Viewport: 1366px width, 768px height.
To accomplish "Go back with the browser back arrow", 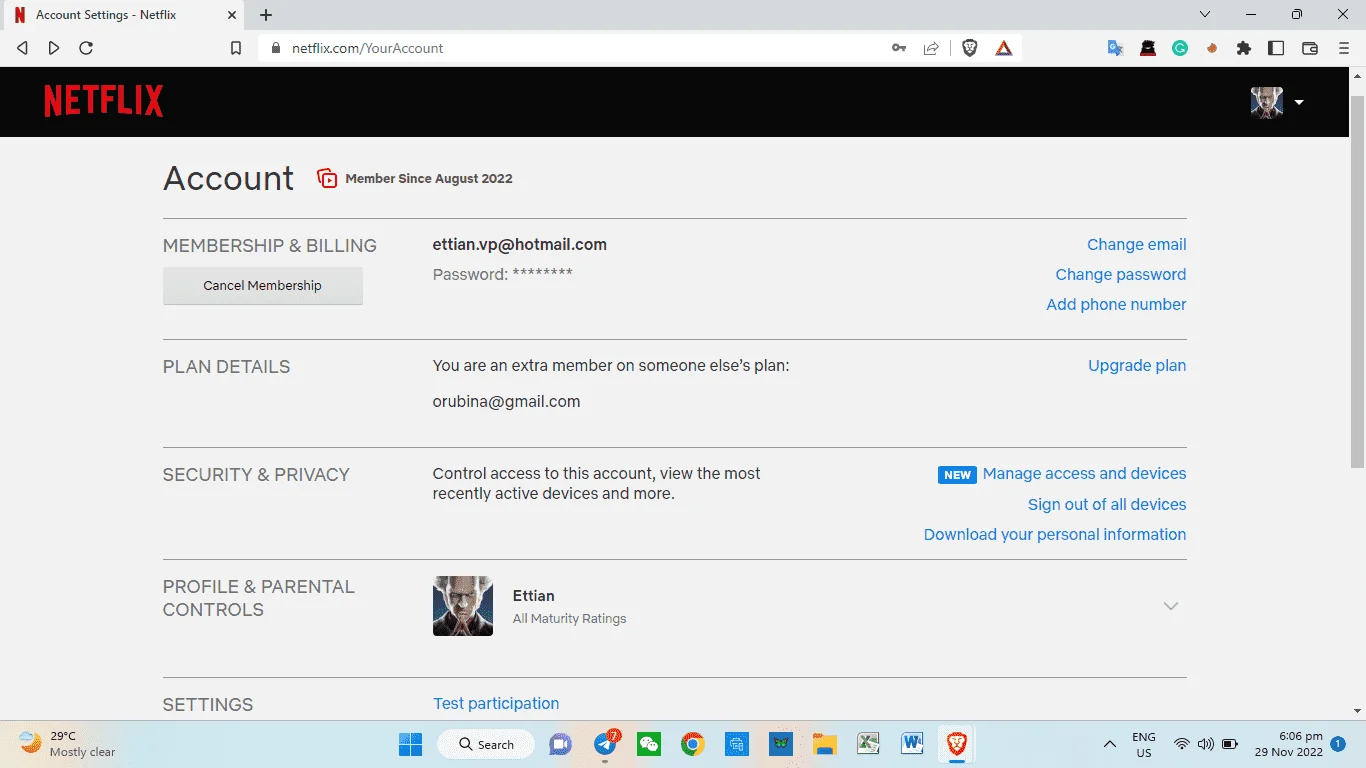I will point(23,48).
